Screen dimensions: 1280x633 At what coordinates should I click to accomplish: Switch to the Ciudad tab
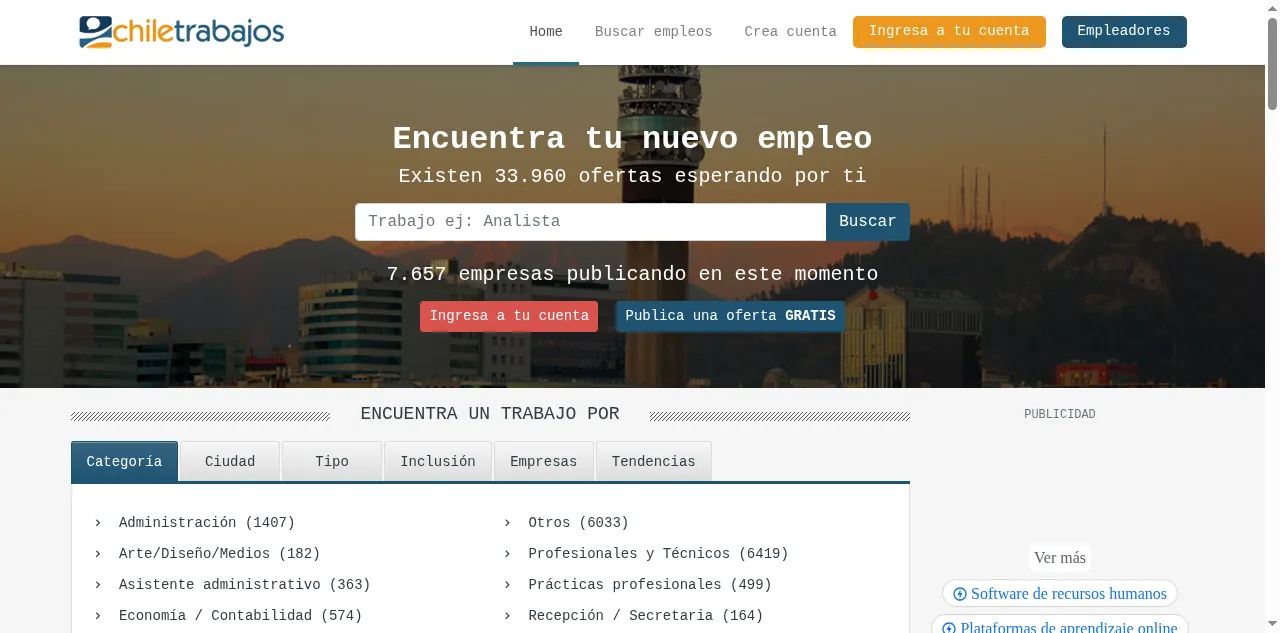230,462
